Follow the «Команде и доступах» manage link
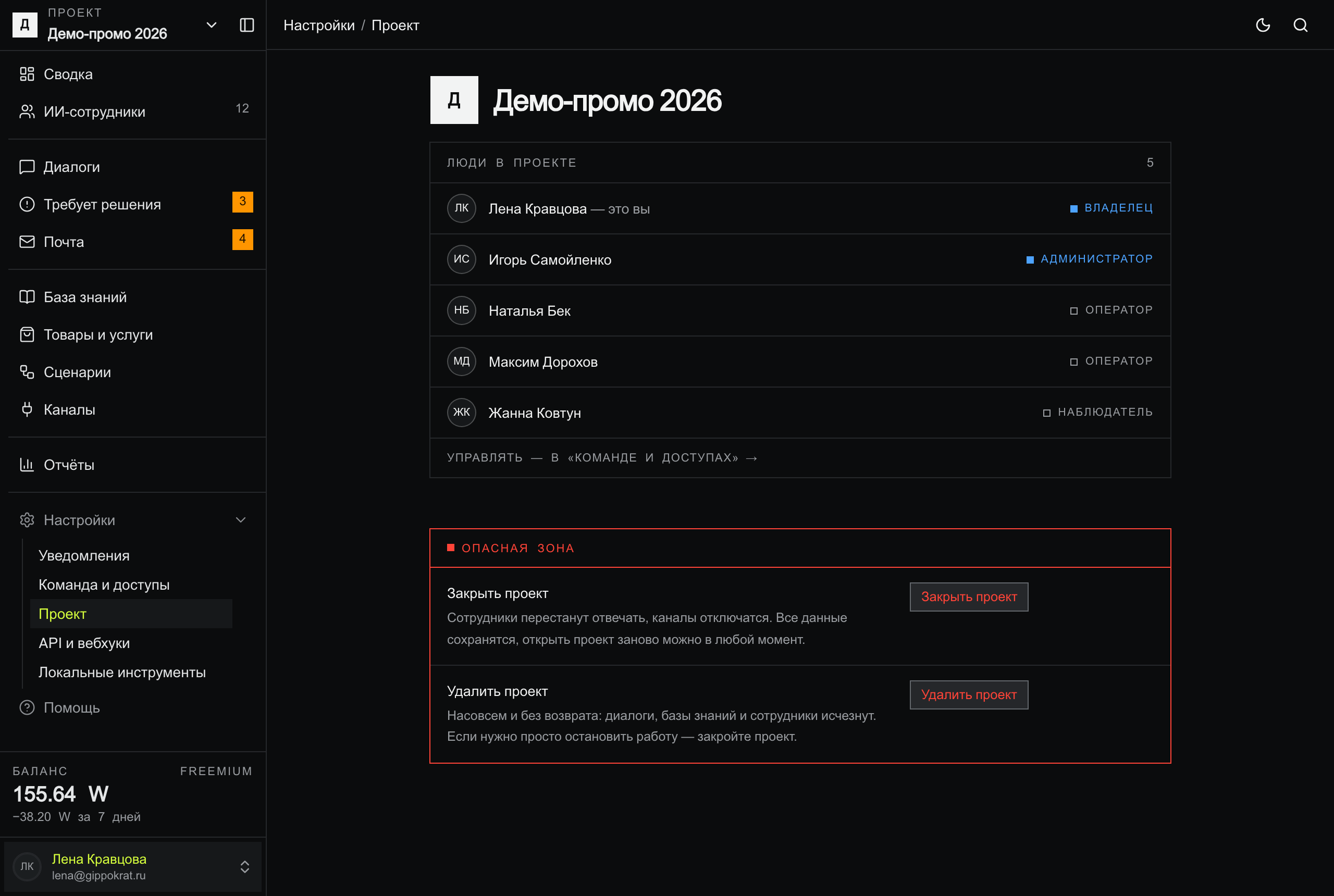Viewport: 1334px width, 896px height. point(602,458)
